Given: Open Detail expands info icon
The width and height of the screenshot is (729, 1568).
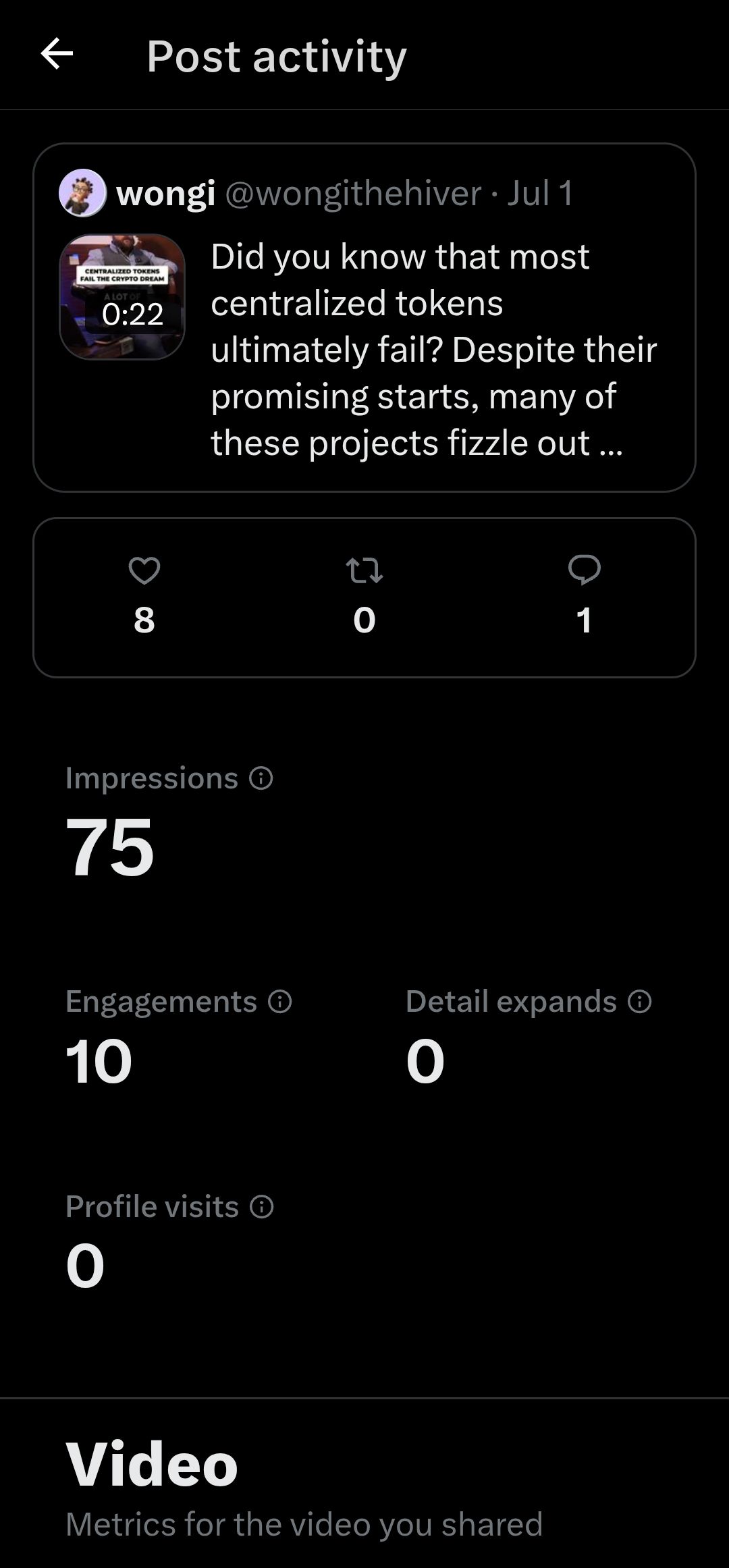Looking at the screenshot, I should tap(640, 1002).
